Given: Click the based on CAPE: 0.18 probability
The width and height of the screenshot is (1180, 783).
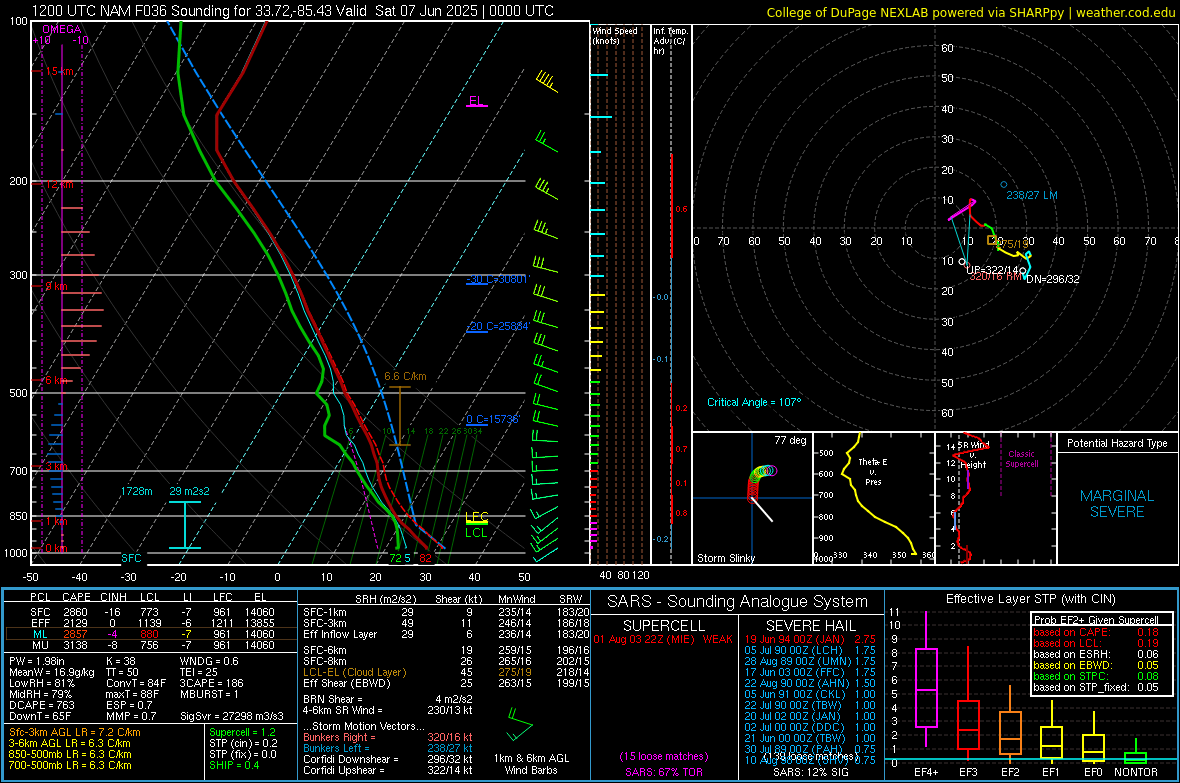Looking at the screenshot, I should pos(1096,632).
